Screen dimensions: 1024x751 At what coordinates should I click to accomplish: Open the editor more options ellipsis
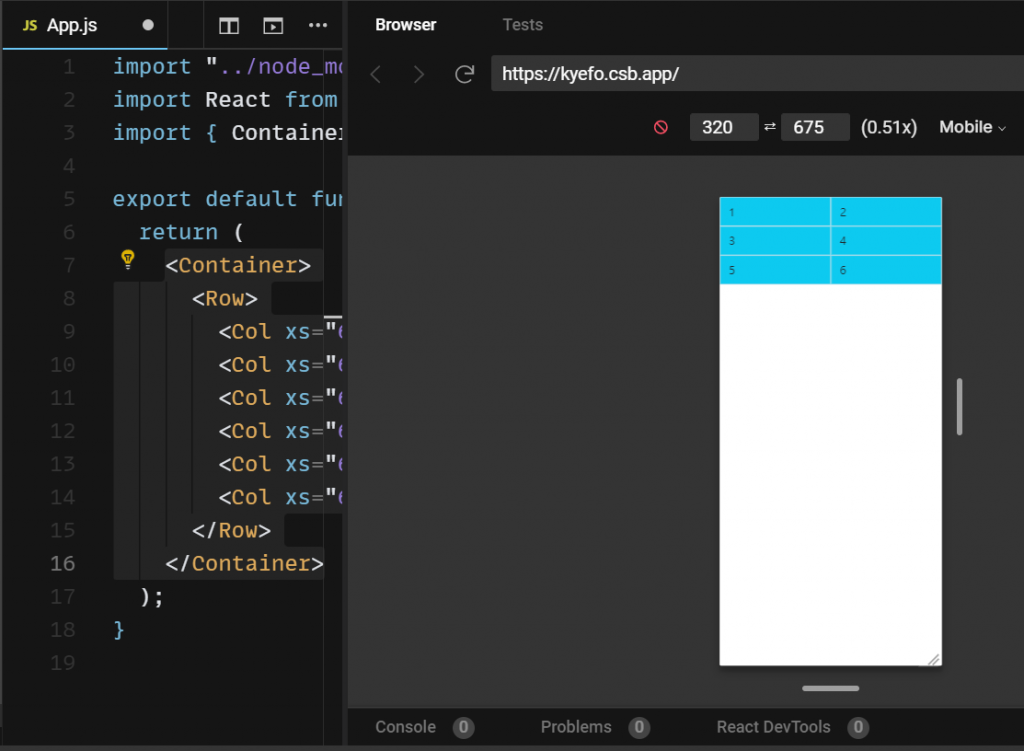point(318,25)
